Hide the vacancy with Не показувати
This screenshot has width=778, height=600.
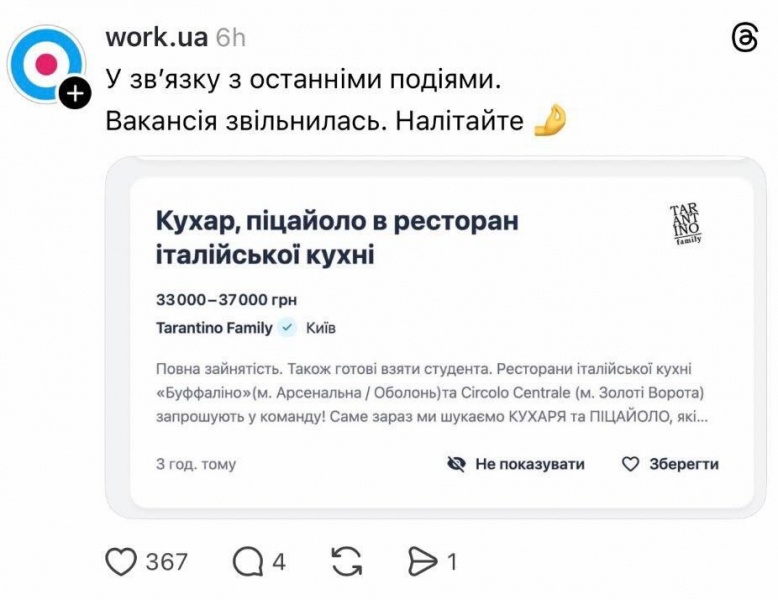pos(515,464)
